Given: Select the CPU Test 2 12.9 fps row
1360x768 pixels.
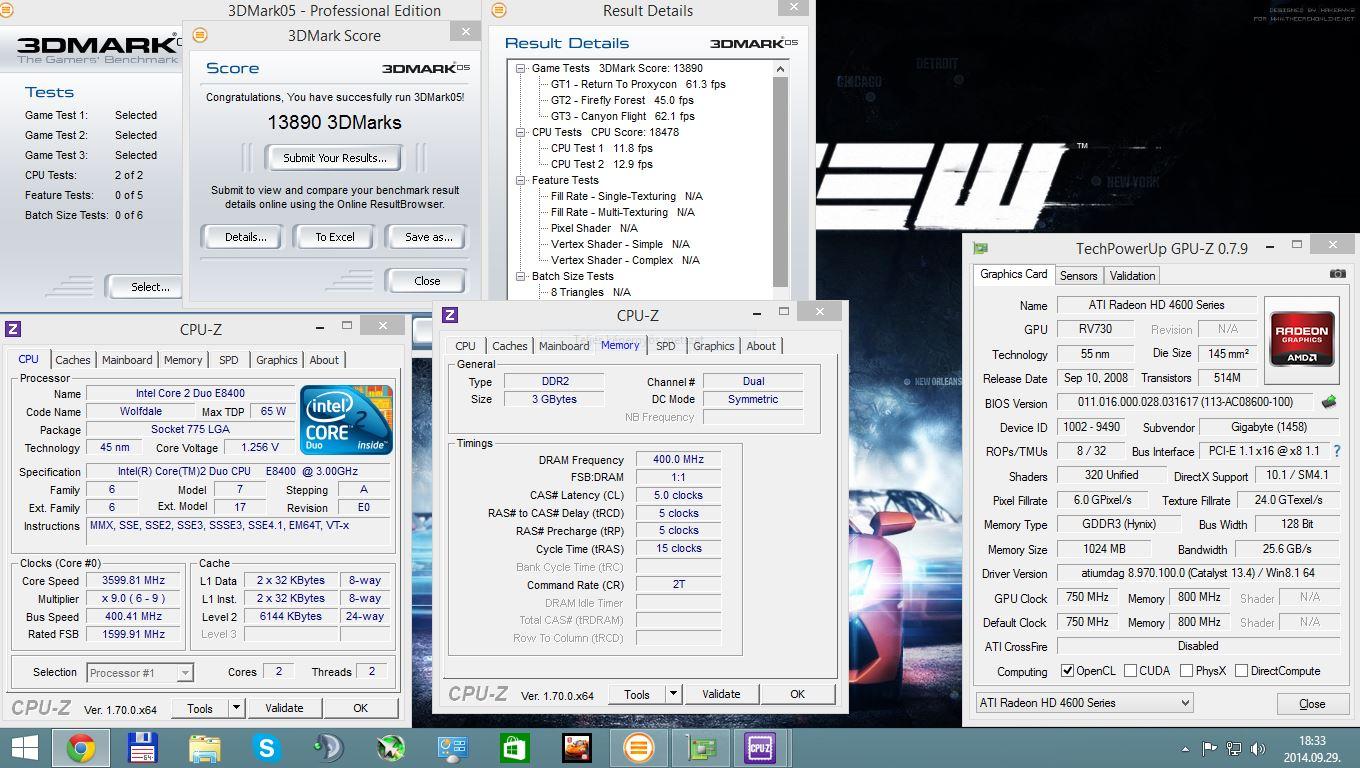Looking at the screenshot, I should [x=602, y=164].
